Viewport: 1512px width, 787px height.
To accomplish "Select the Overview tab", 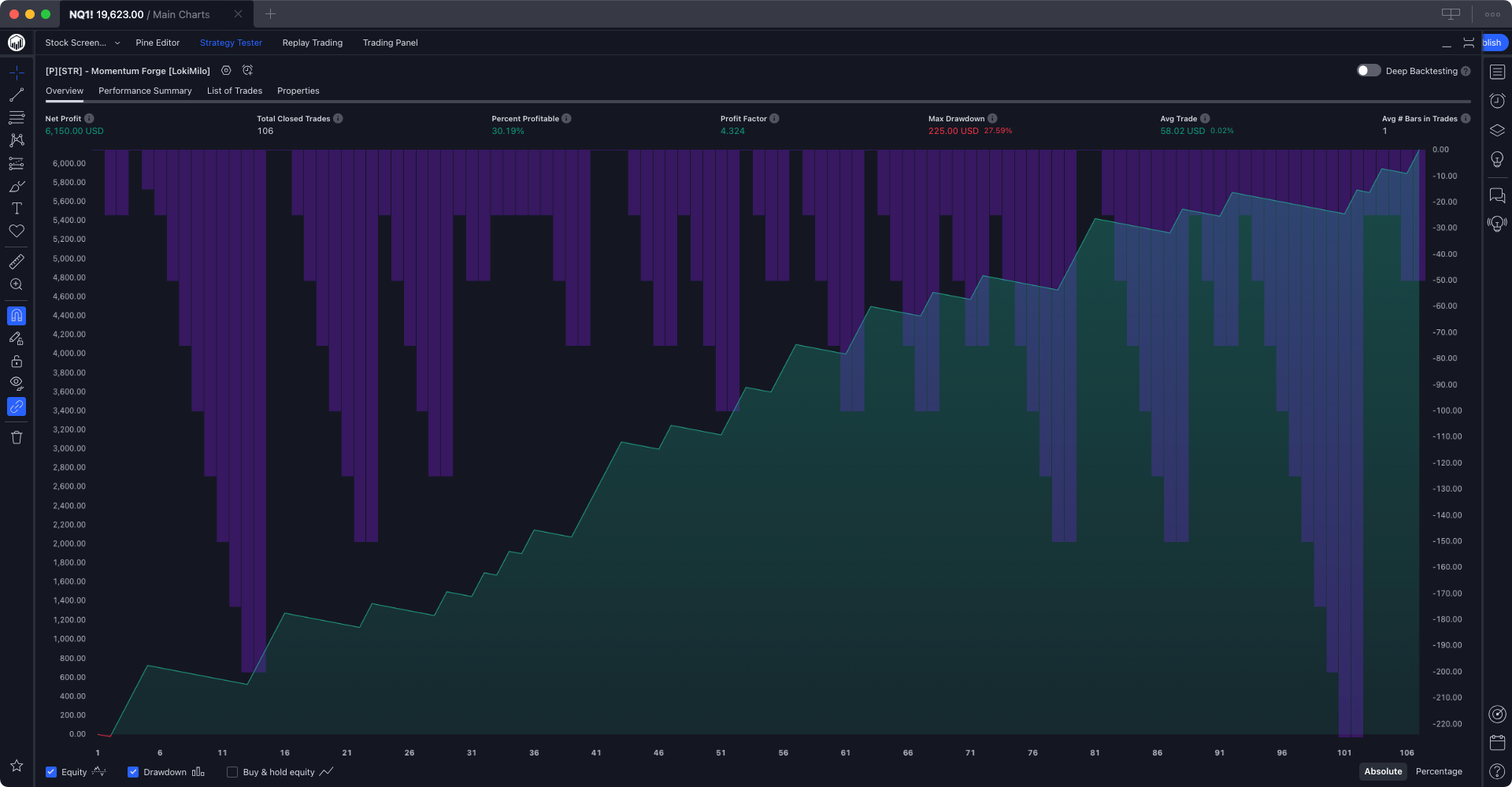I will 65,91.
